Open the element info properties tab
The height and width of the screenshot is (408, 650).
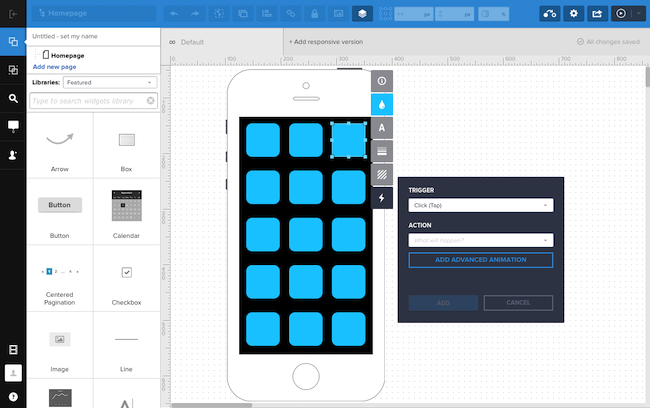(382, 81)
